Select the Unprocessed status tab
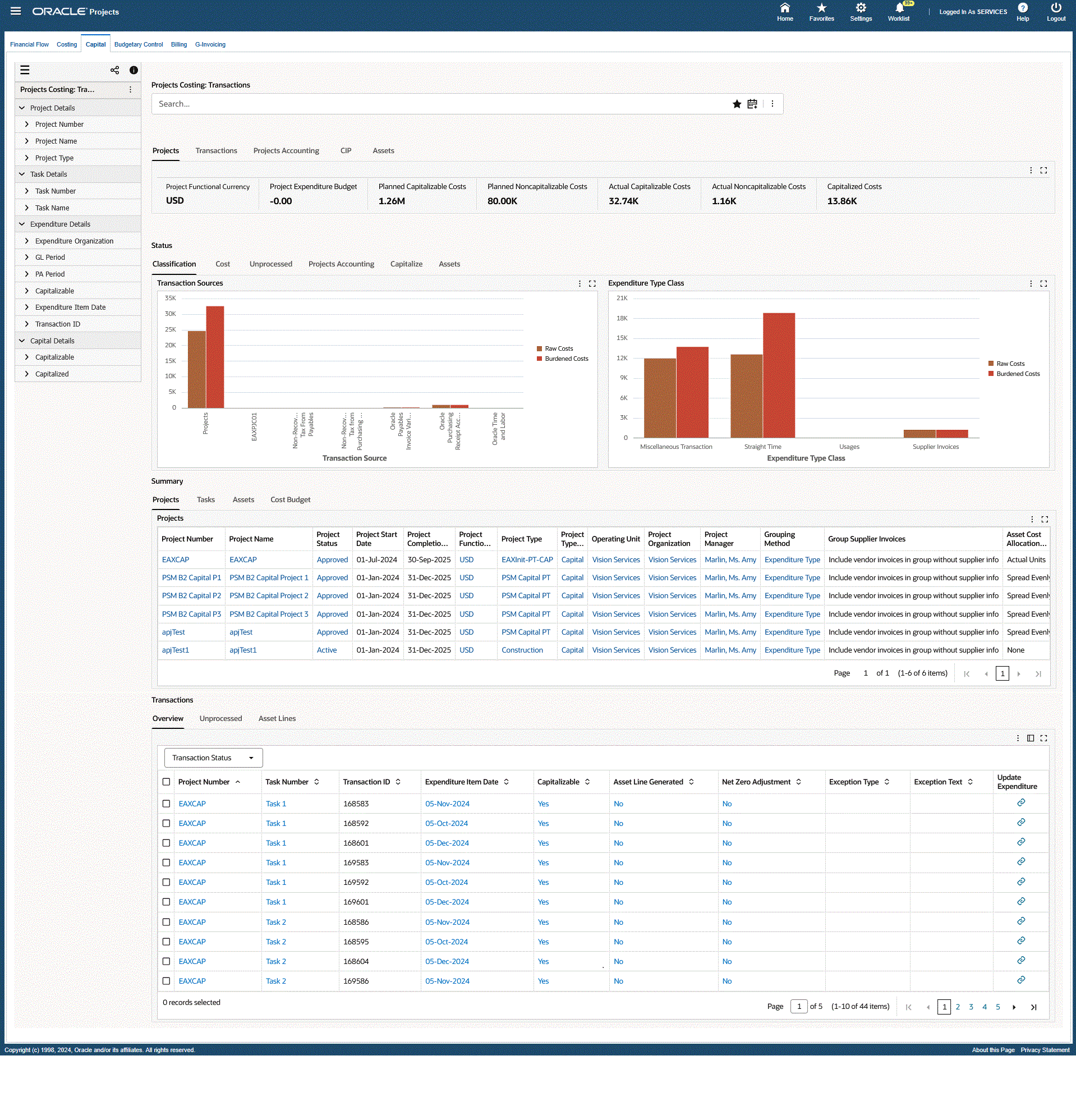Viewport: 1076px width, 1120px height. pyautogui.click(x=270, y=264)
